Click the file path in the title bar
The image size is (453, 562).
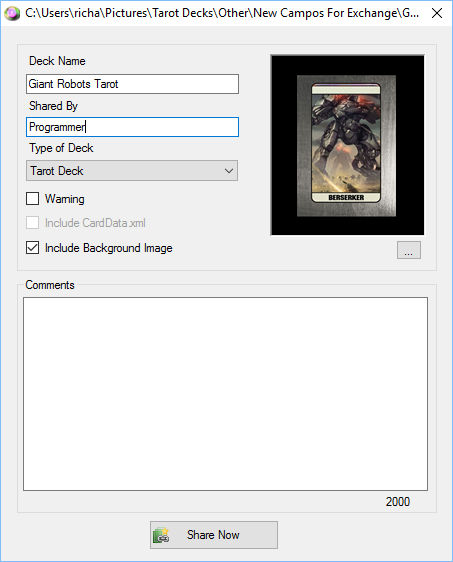[x=222, y=13]
